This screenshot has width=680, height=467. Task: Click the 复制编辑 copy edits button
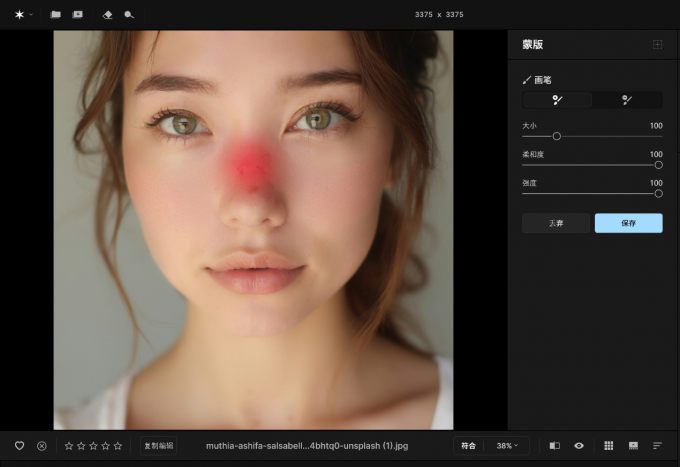click(158, 445)
